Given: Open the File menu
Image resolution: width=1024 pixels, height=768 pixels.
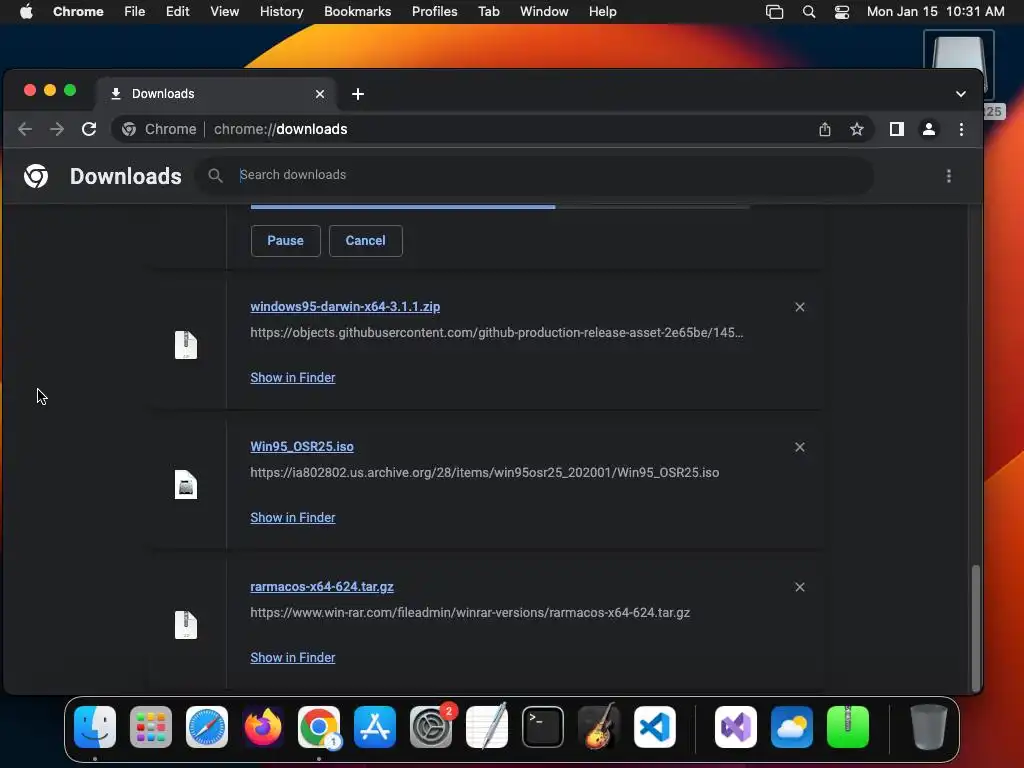Looking at the screenshot, I should click(135, 12).
